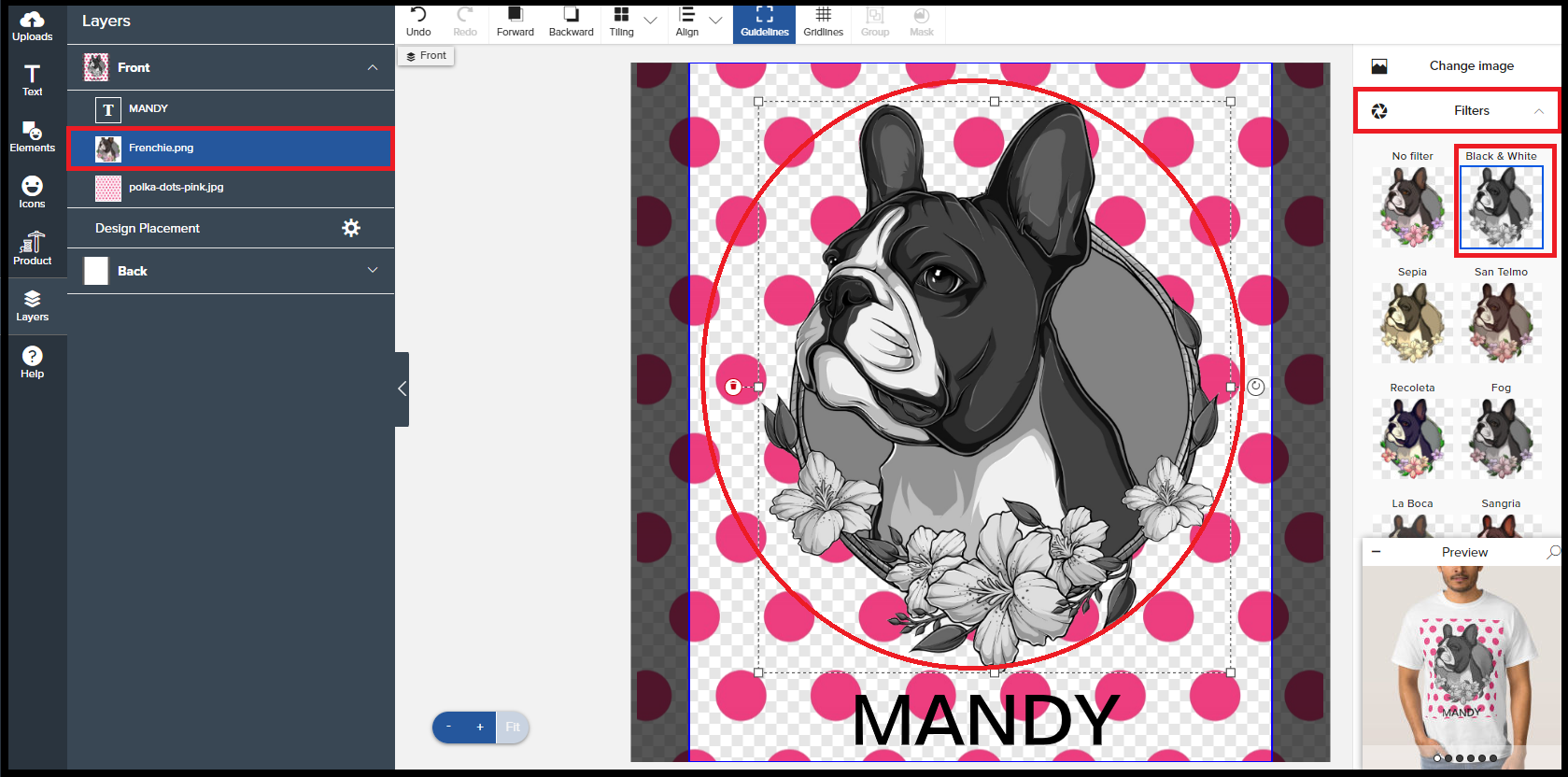Screen dimensions: 1568x777
Task: Open the Align dropdown arrow
Action: (716, 20)
